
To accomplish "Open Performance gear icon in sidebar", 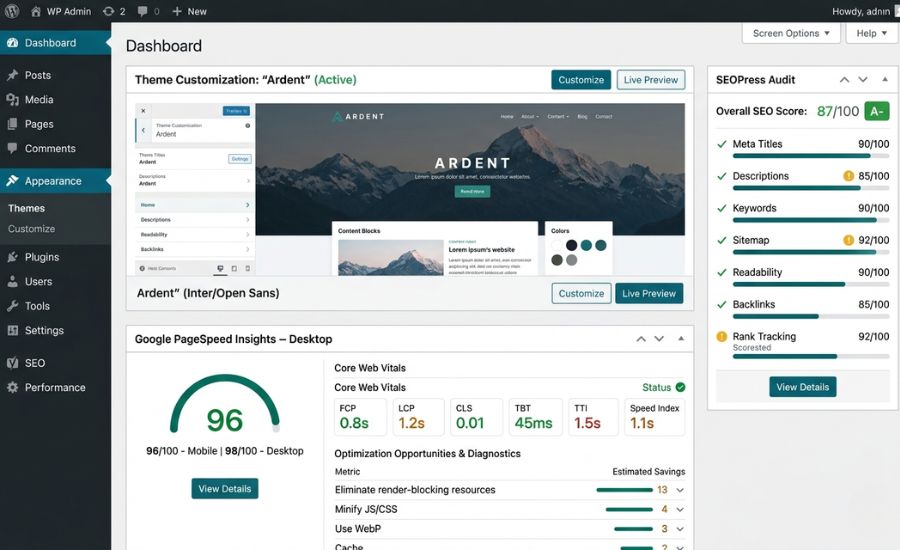I will 13,388.
